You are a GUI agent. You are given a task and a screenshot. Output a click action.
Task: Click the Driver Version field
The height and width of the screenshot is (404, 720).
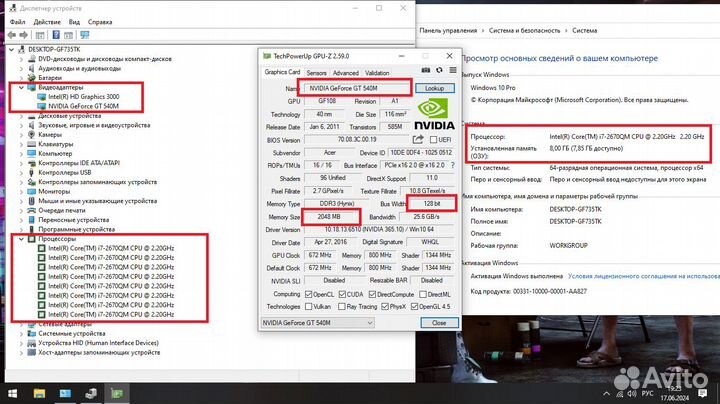(379, 230)
